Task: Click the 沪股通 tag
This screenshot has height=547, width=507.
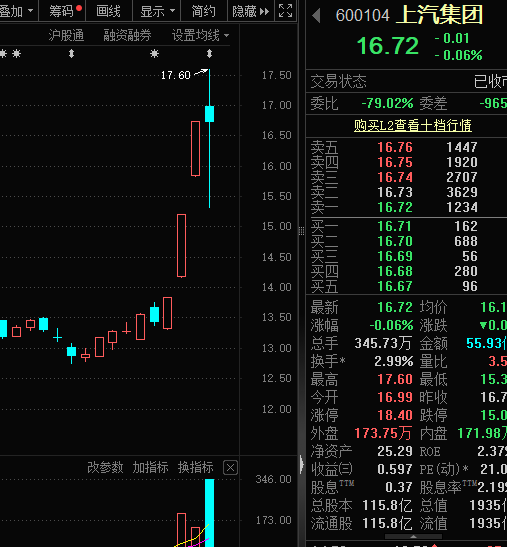Action: 66,35
